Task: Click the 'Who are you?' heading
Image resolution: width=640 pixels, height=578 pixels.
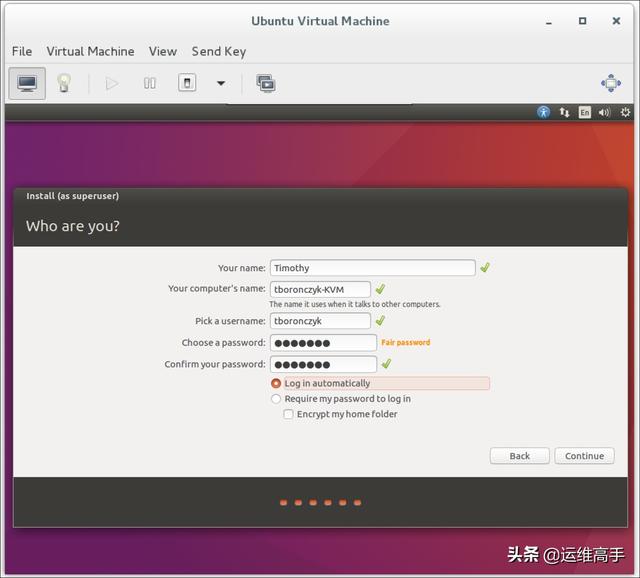Action: click(73, 226)
